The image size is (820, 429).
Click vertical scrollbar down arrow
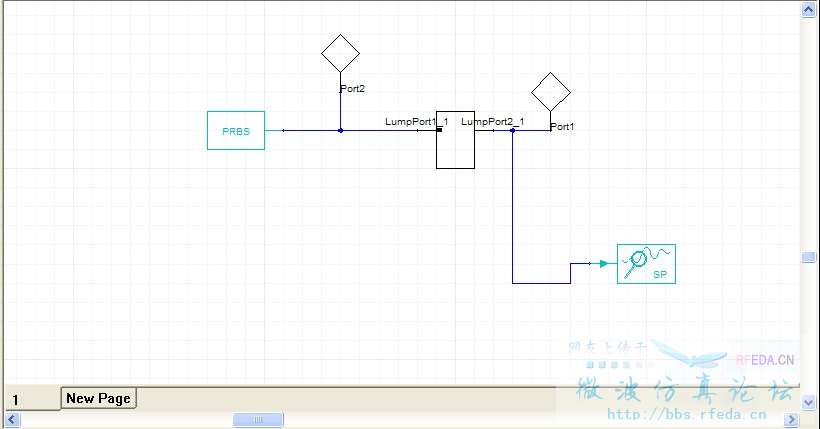point(808,403)
